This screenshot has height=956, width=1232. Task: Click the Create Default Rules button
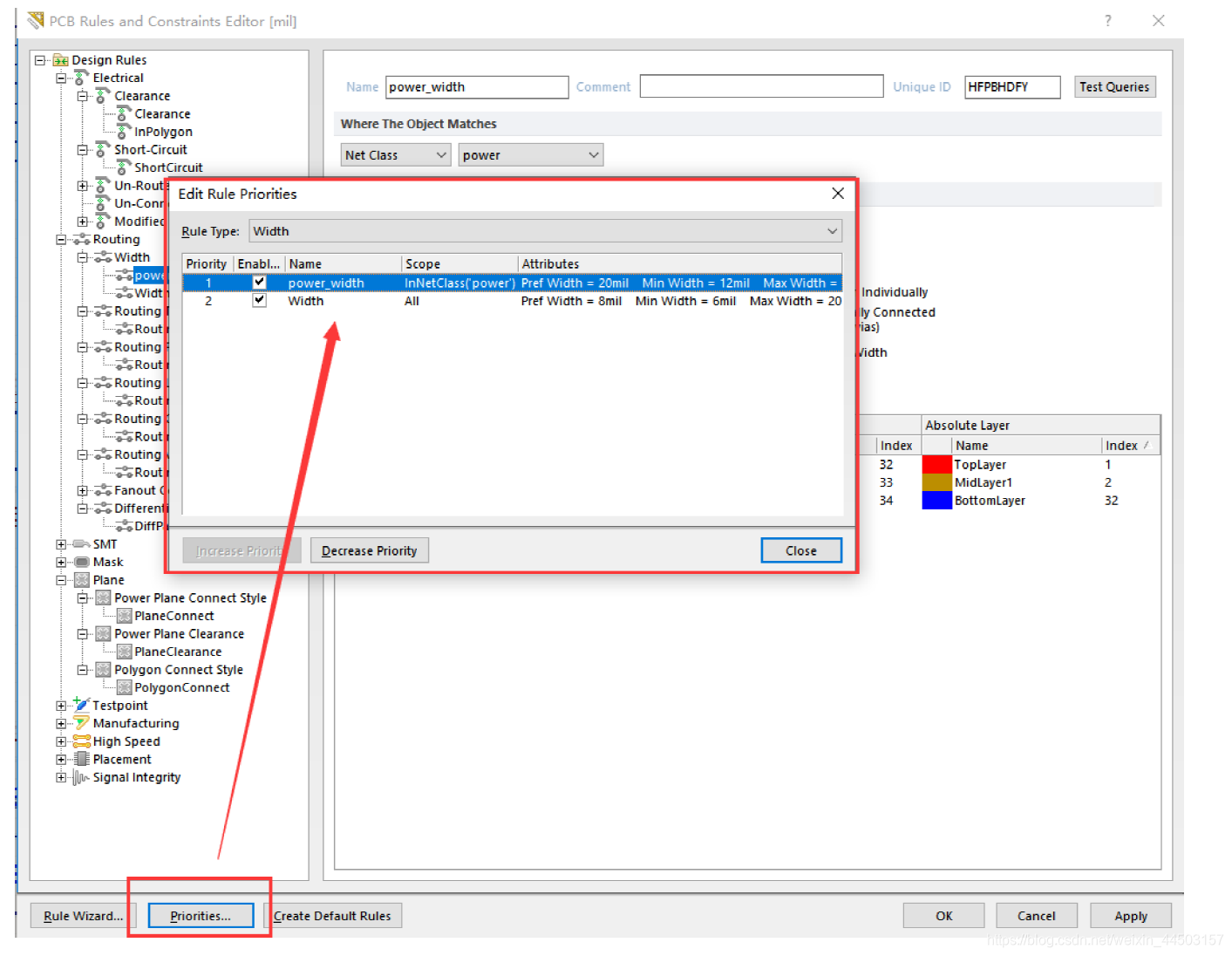pyautogui.click(x=332, y=916)
